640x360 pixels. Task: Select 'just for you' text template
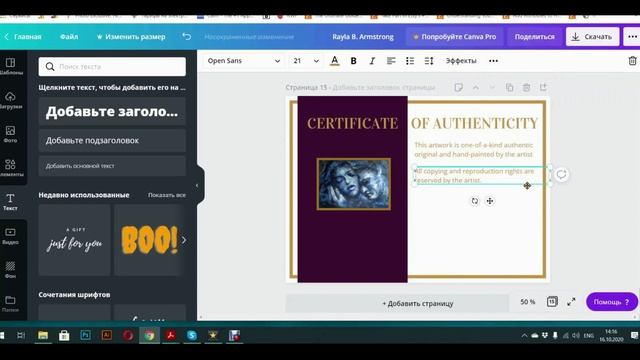(x=74, y=240)
